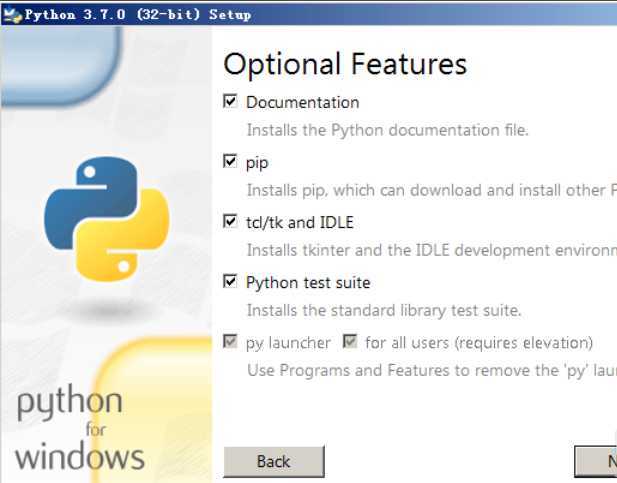Click the py launcher label

pos(288,343)
